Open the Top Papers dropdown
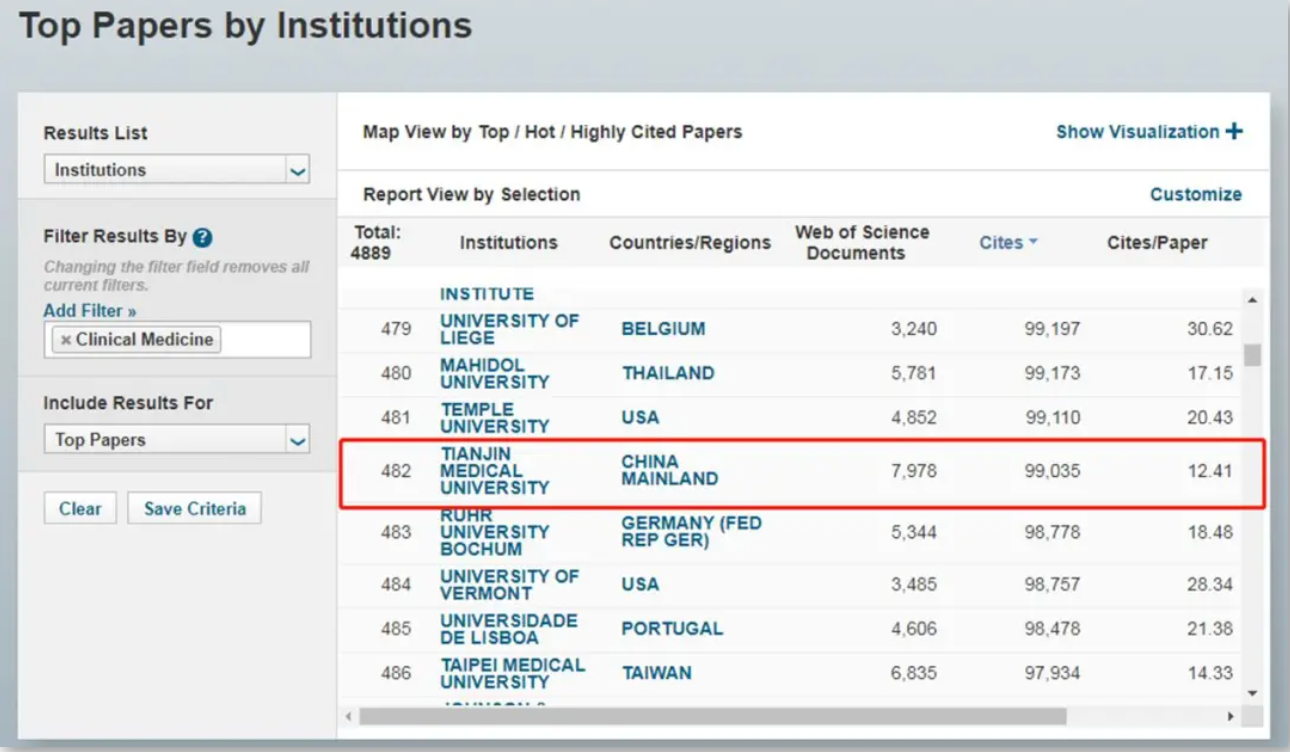This screenshot has width=1290, height=752. coord(177,440)
